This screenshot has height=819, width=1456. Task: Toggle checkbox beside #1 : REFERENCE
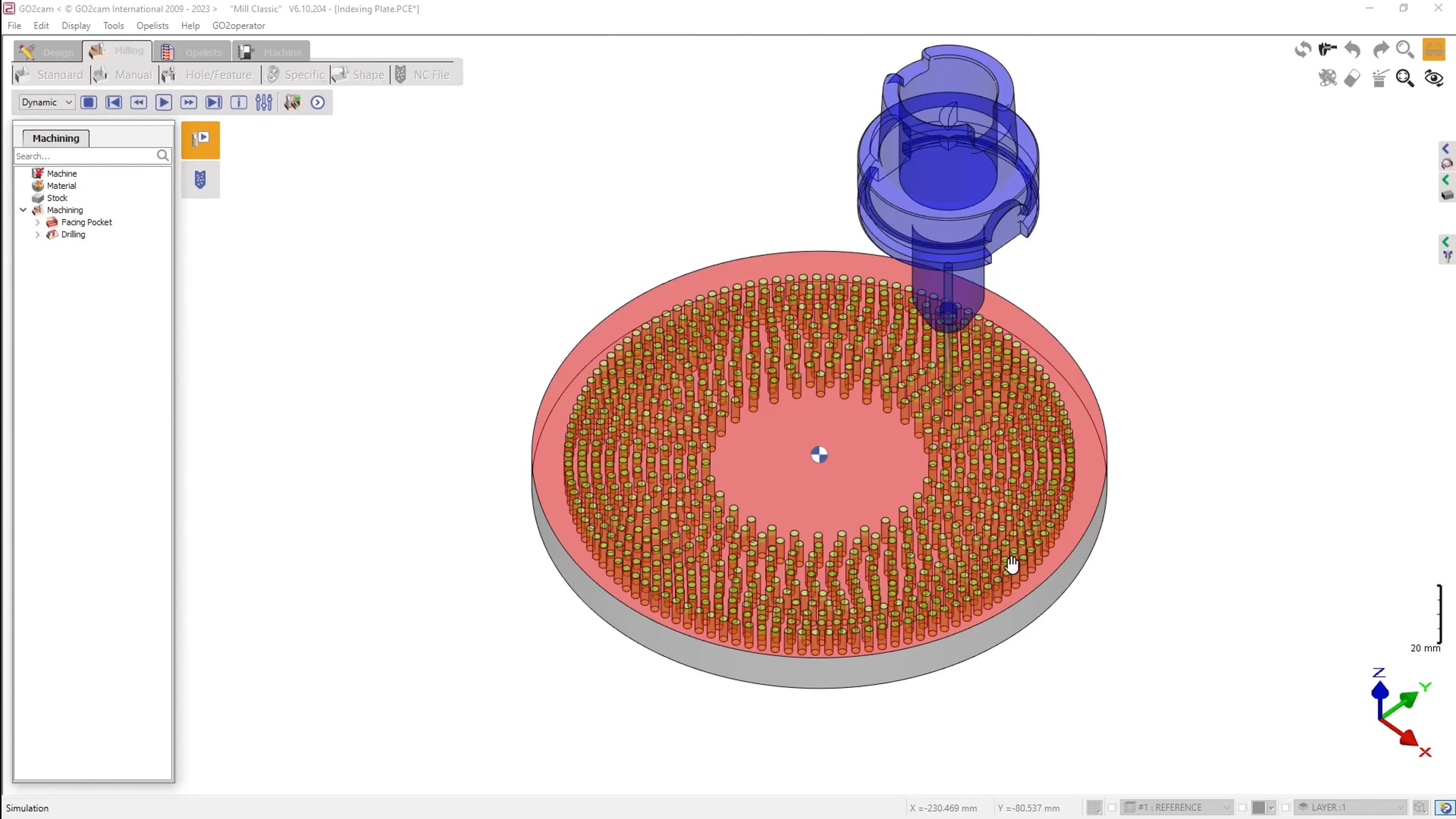[1112, 807]
